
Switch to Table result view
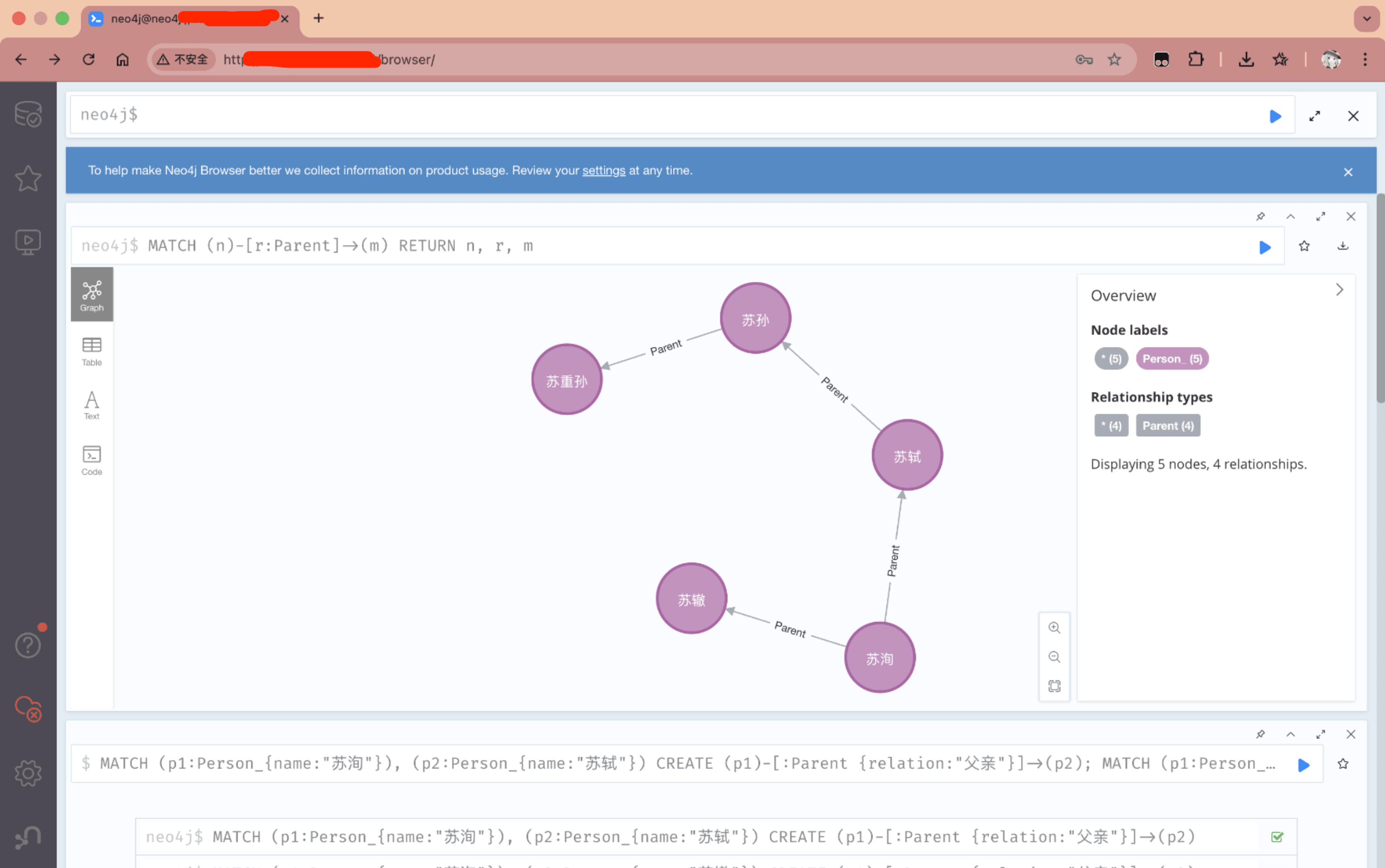92,352
